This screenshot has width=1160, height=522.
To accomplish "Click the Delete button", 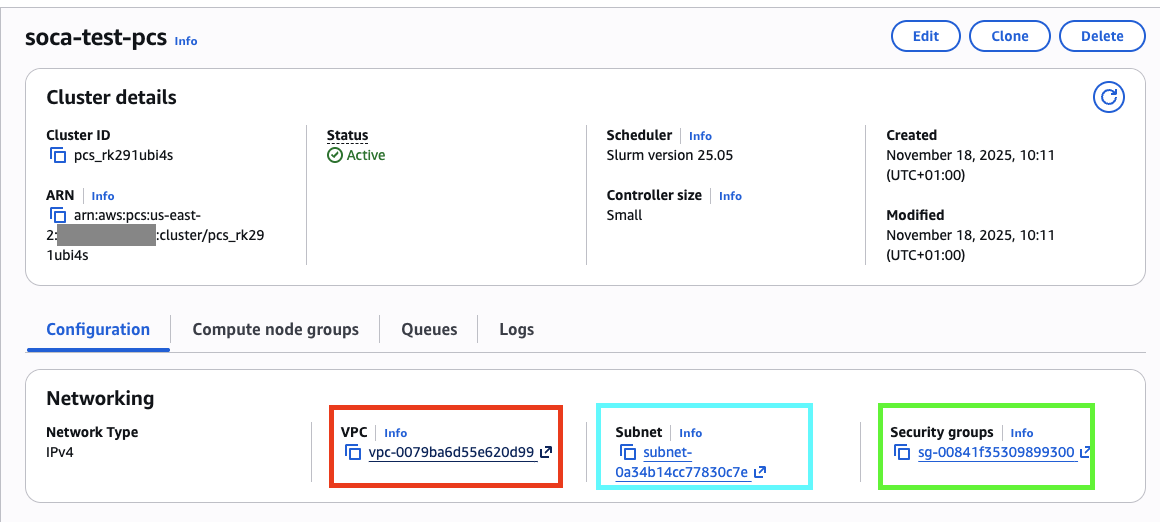I will [x=1102, y=36].
